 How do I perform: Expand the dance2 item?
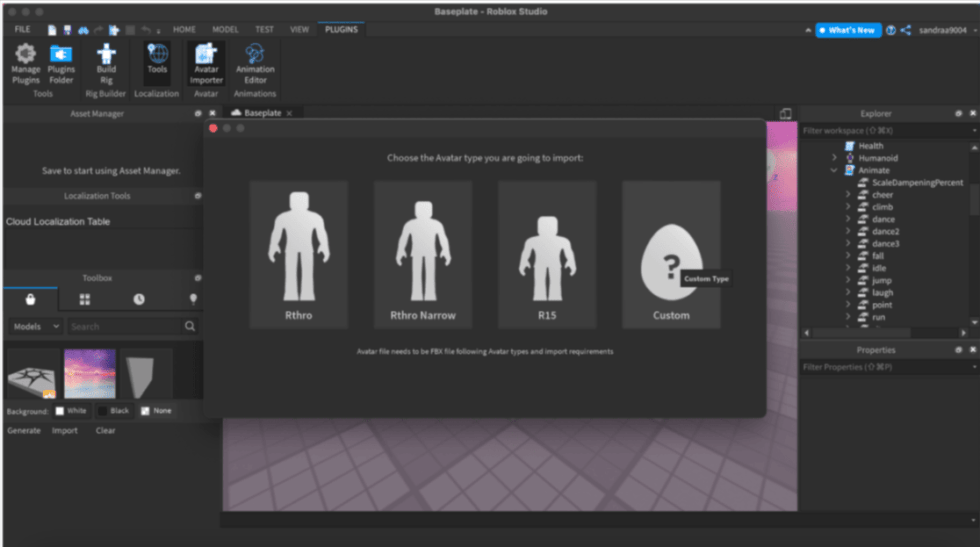pyautogui.click(x=848, y=231)
